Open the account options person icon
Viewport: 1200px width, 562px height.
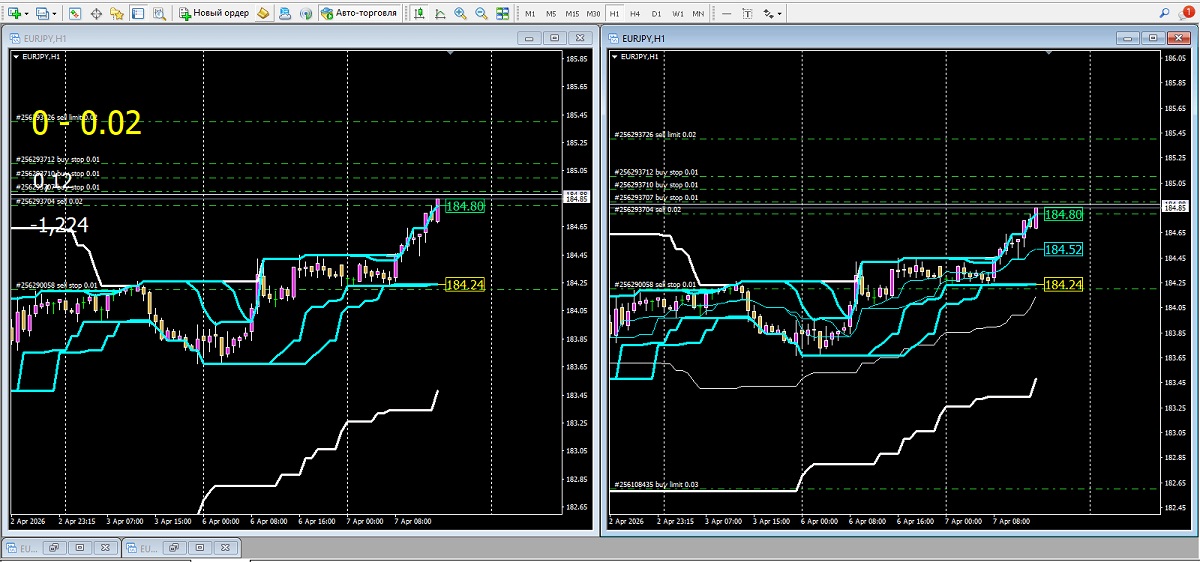pyautogui.click(x=285, y=14)
